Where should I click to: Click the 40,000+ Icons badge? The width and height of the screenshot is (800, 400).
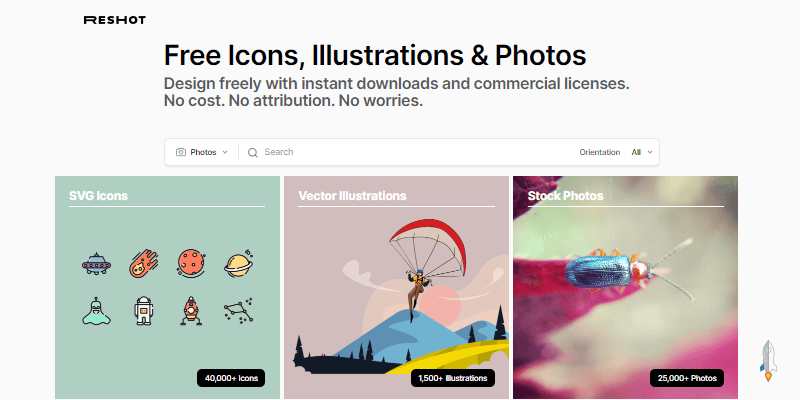pyautogui.click(x=231, y=378)
